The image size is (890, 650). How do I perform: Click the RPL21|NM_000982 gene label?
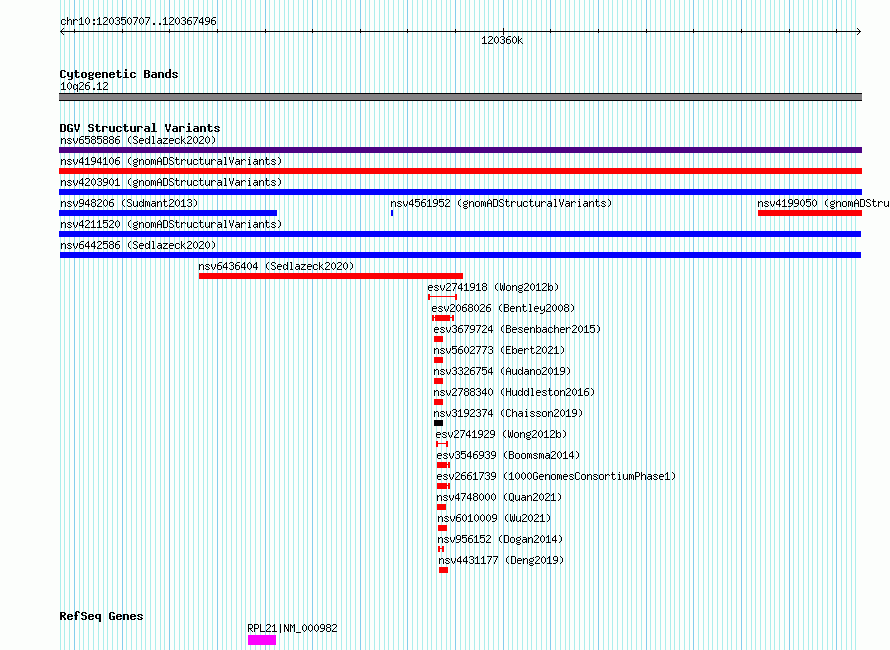pos(292,628)
